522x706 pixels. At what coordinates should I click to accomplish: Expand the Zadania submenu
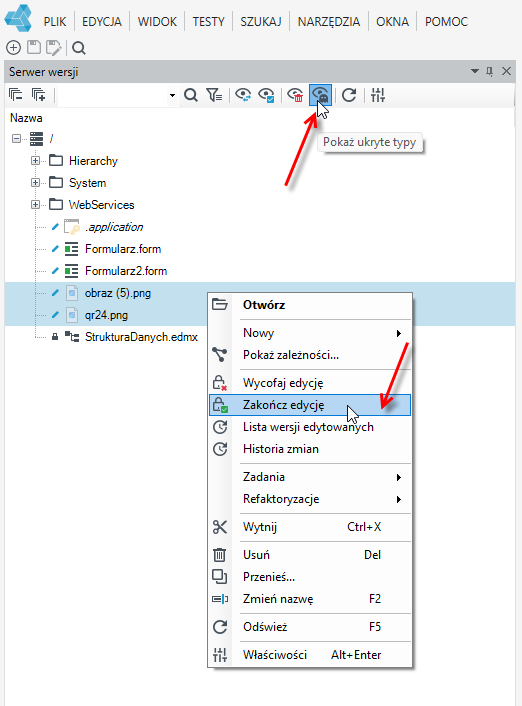point(310,477)
